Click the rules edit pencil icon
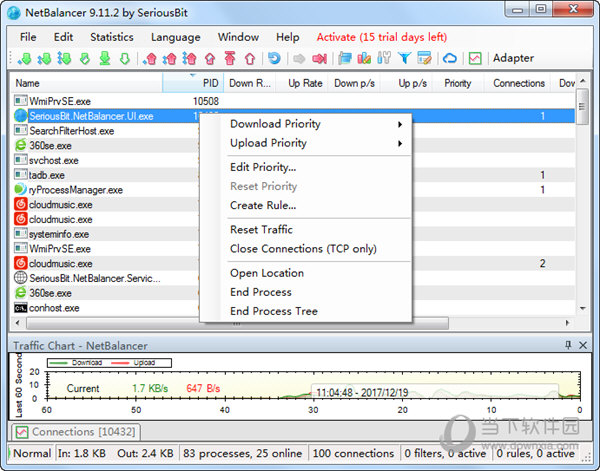 point(424,59)
